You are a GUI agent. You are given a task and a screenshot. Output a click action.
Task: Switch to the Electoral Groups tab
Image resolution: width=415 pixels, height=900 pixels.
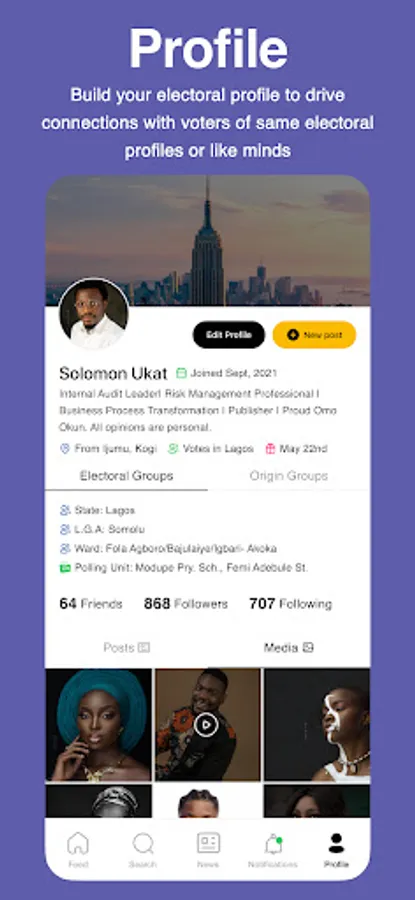pyautogui.click(x=126, y=476)
